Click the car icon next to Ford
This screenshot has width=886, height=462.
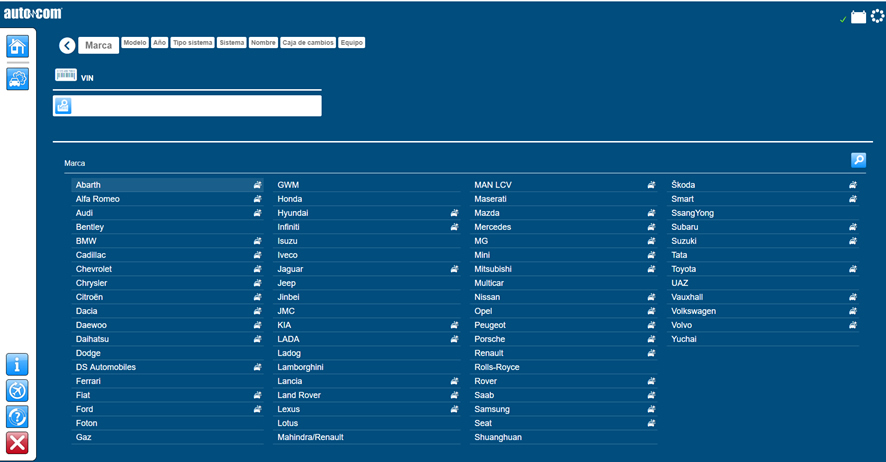[x=257, y=409]
